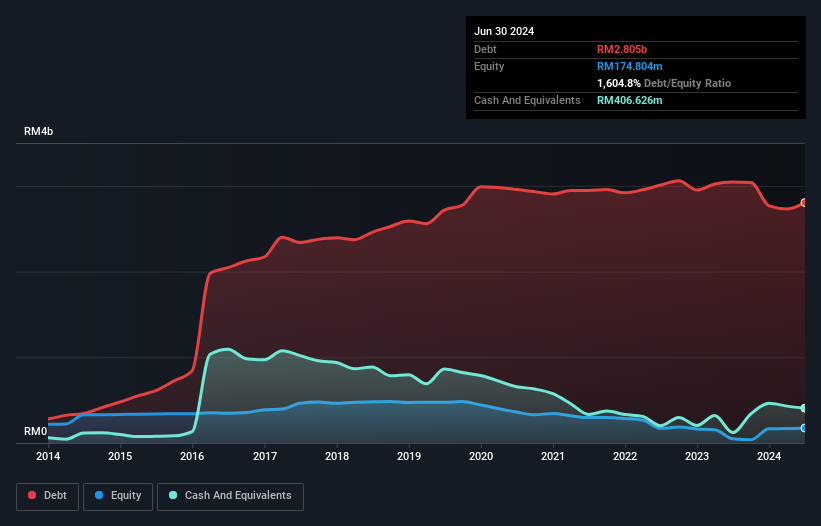The height and width of the screenshot is (526, 821).
Task: Click the teal Cash And Equivalents legend dot
Action: click(173, 495)
